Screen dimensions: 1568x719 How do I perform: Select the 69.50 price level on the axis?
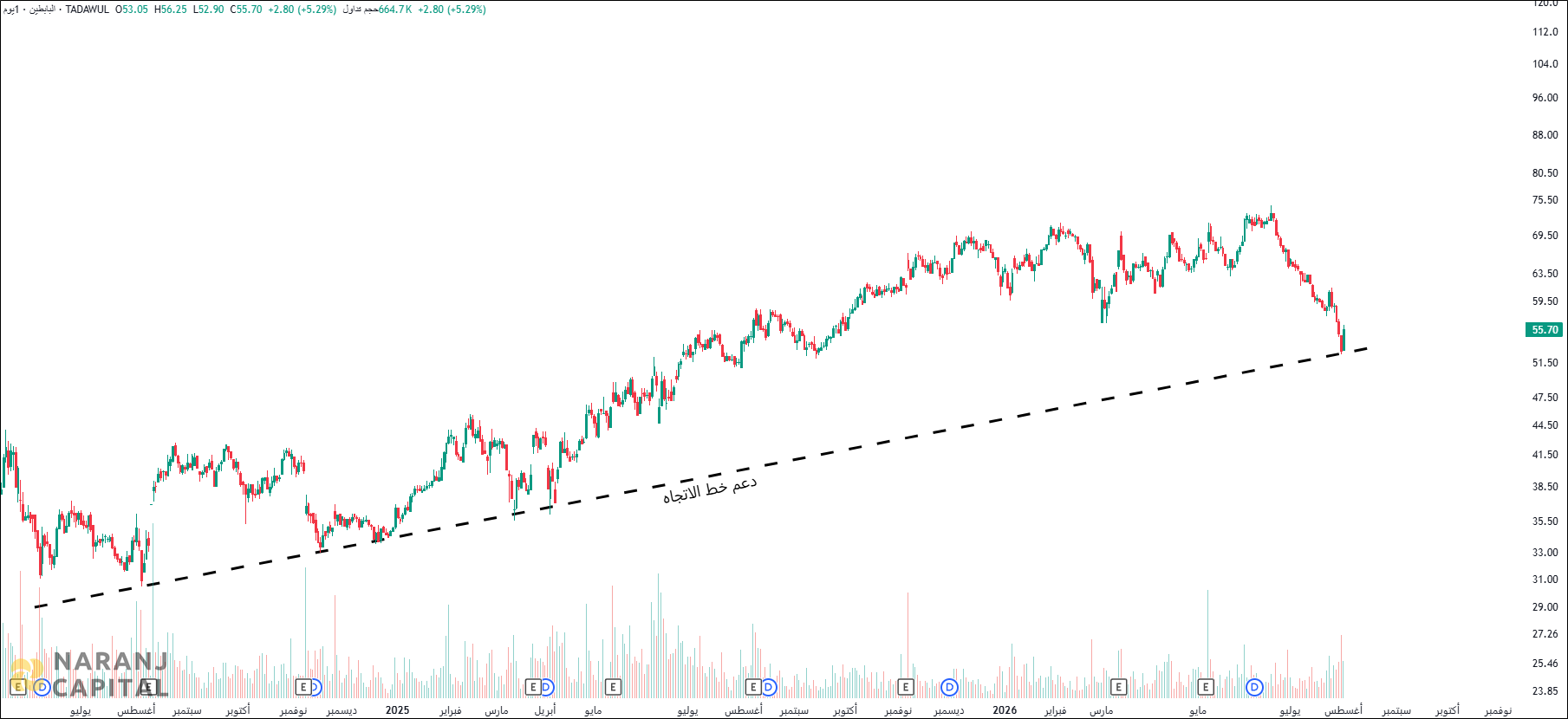click(1545, 236)
